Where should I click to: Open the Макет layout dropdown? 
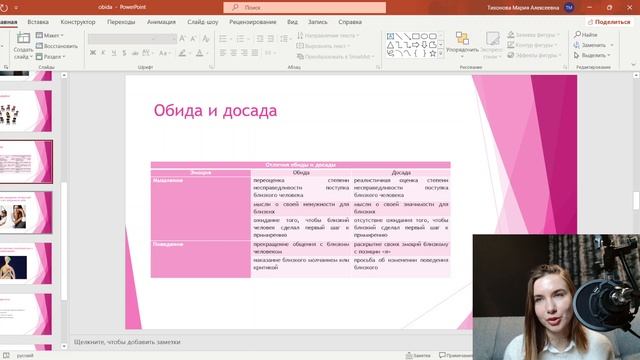[50, 36]
